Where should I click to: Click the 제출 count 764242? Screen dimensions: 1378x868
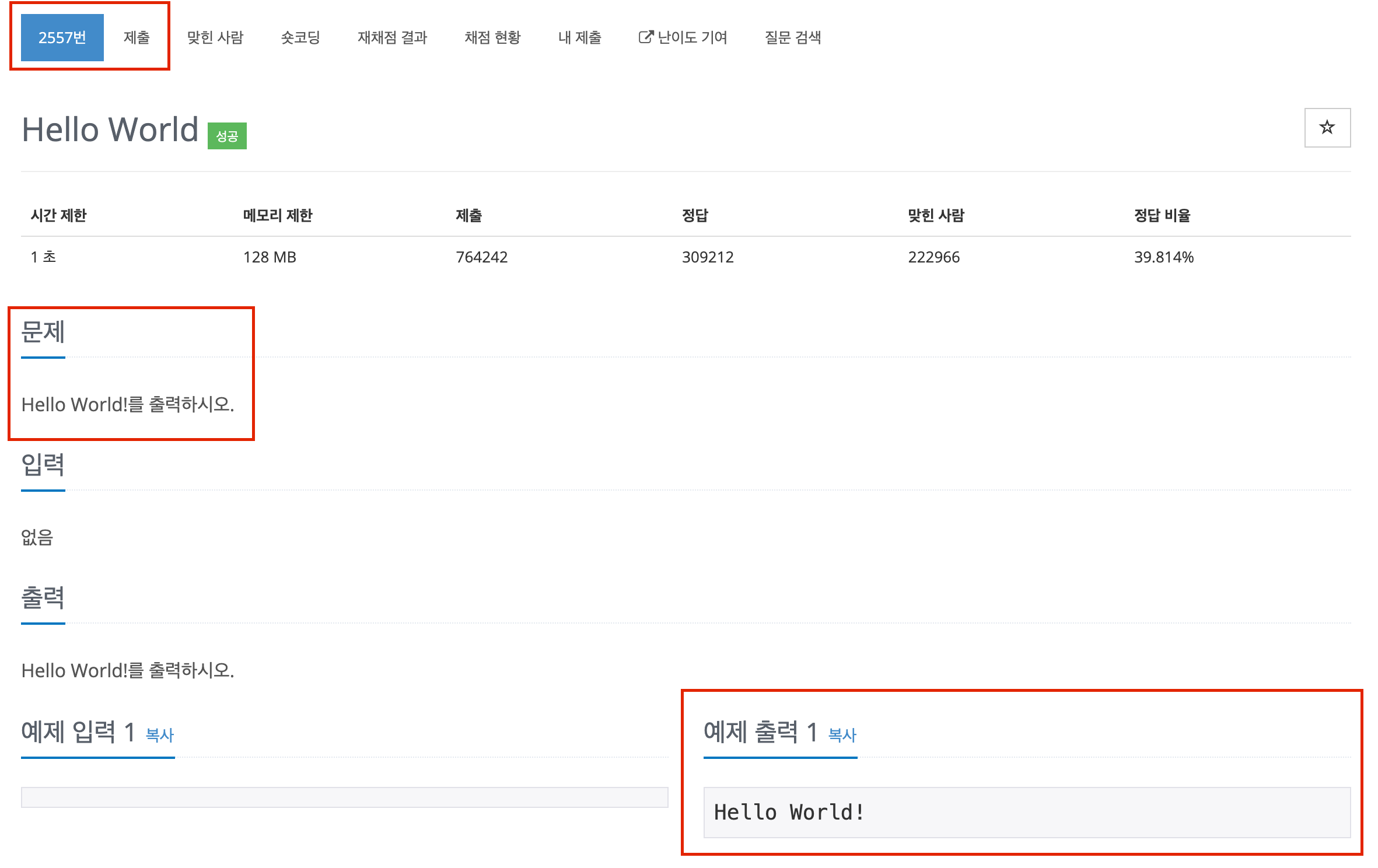(x=481, y=257)
